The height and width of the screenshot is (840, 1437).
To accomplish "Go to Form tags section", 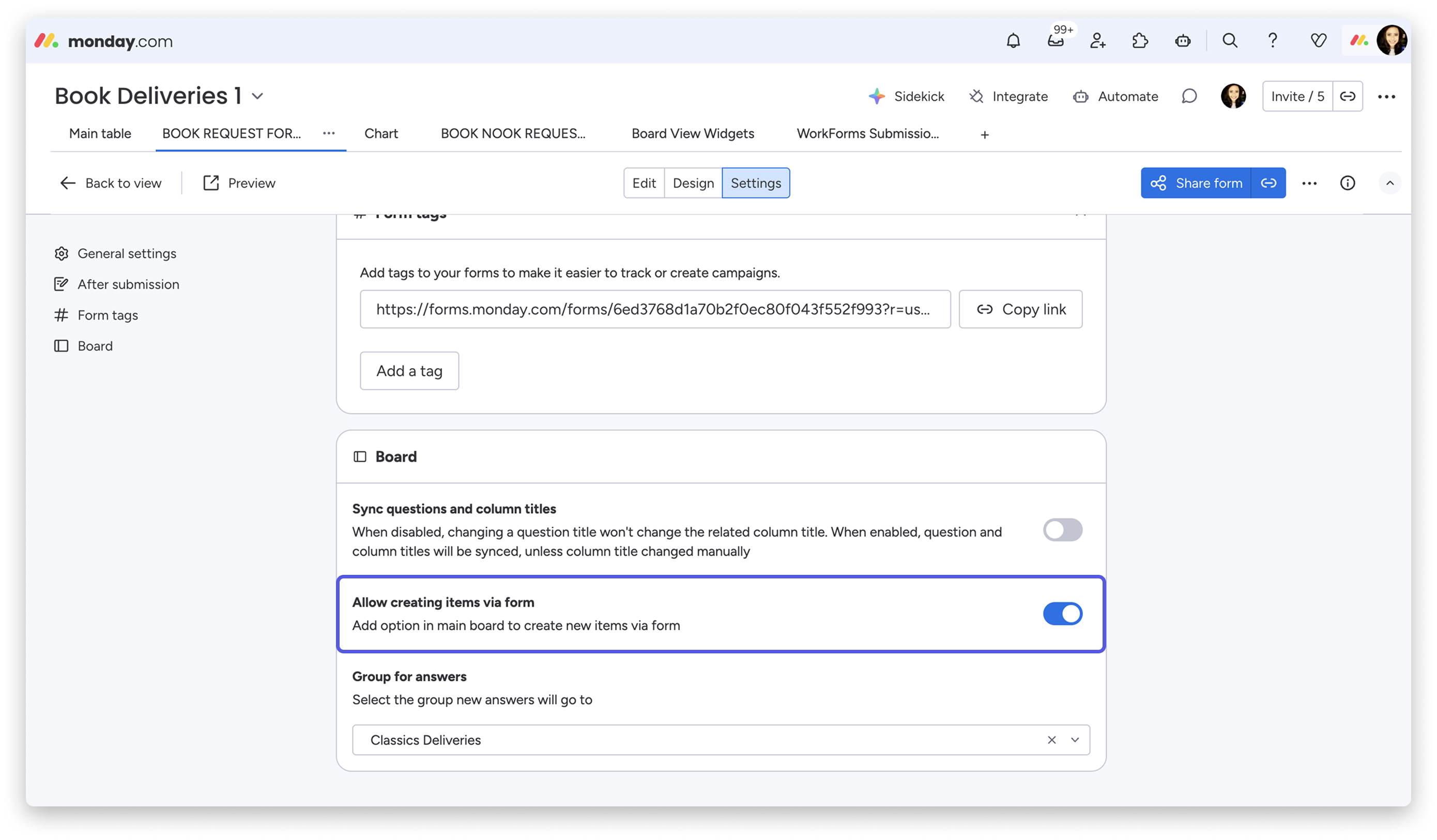I will 96,315.
